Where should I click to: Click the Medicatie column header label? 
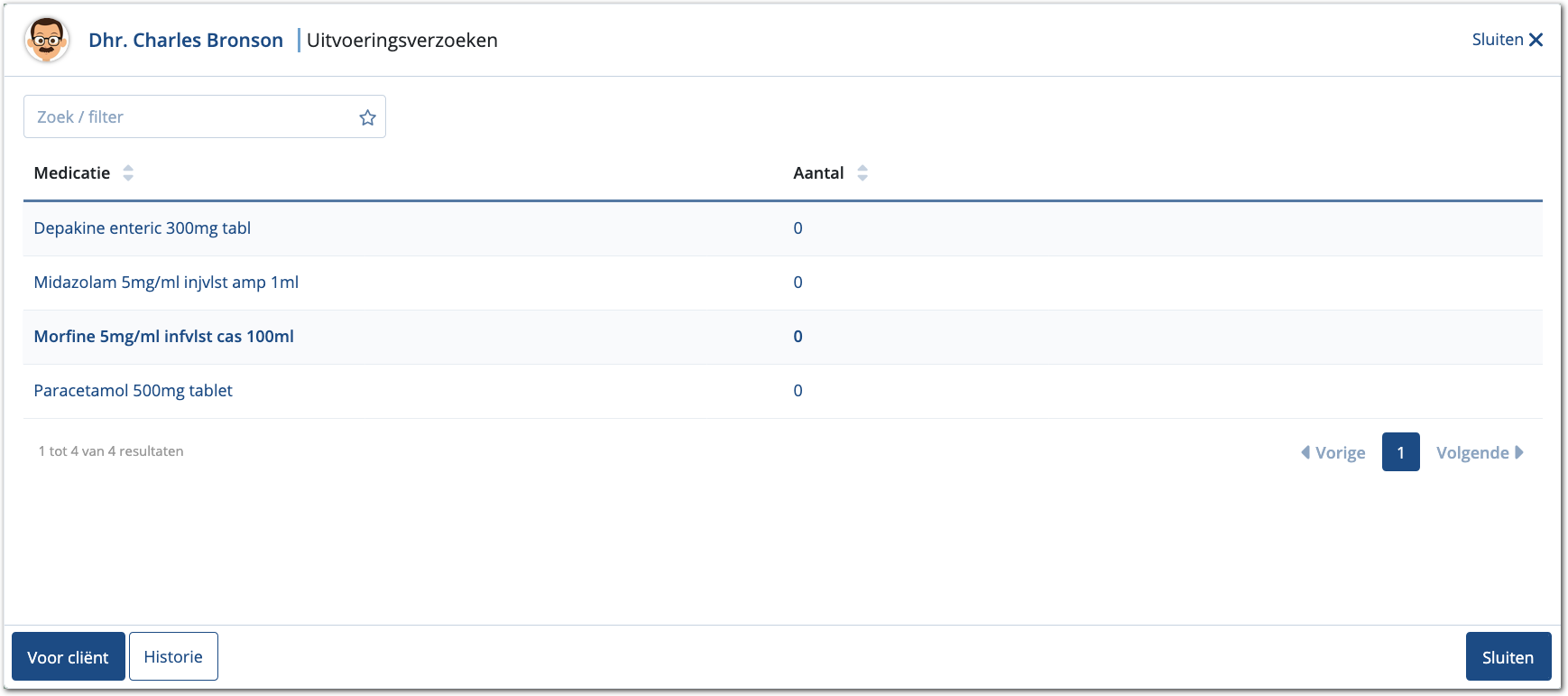tap(72, 173)
